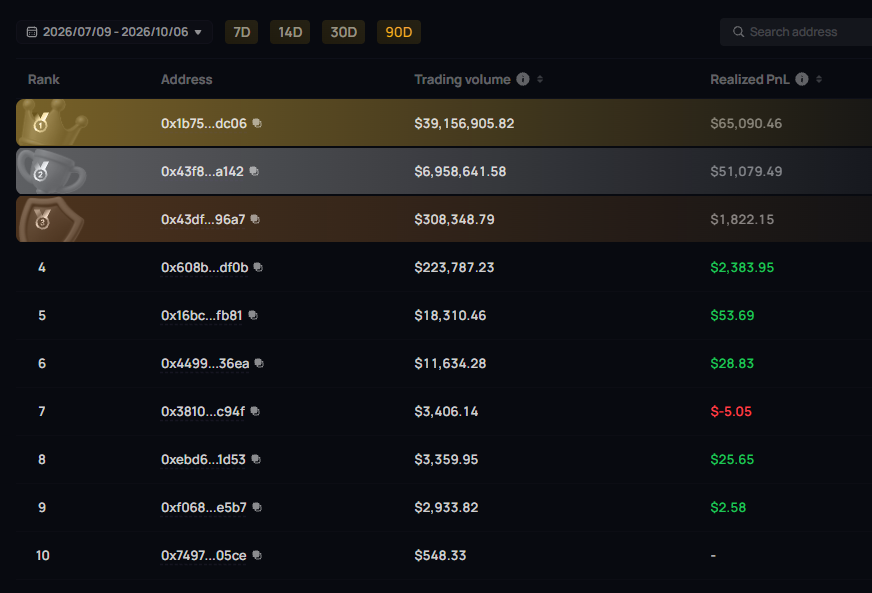Select the 14D time range
872x593 pixels.
coord(290,32)
